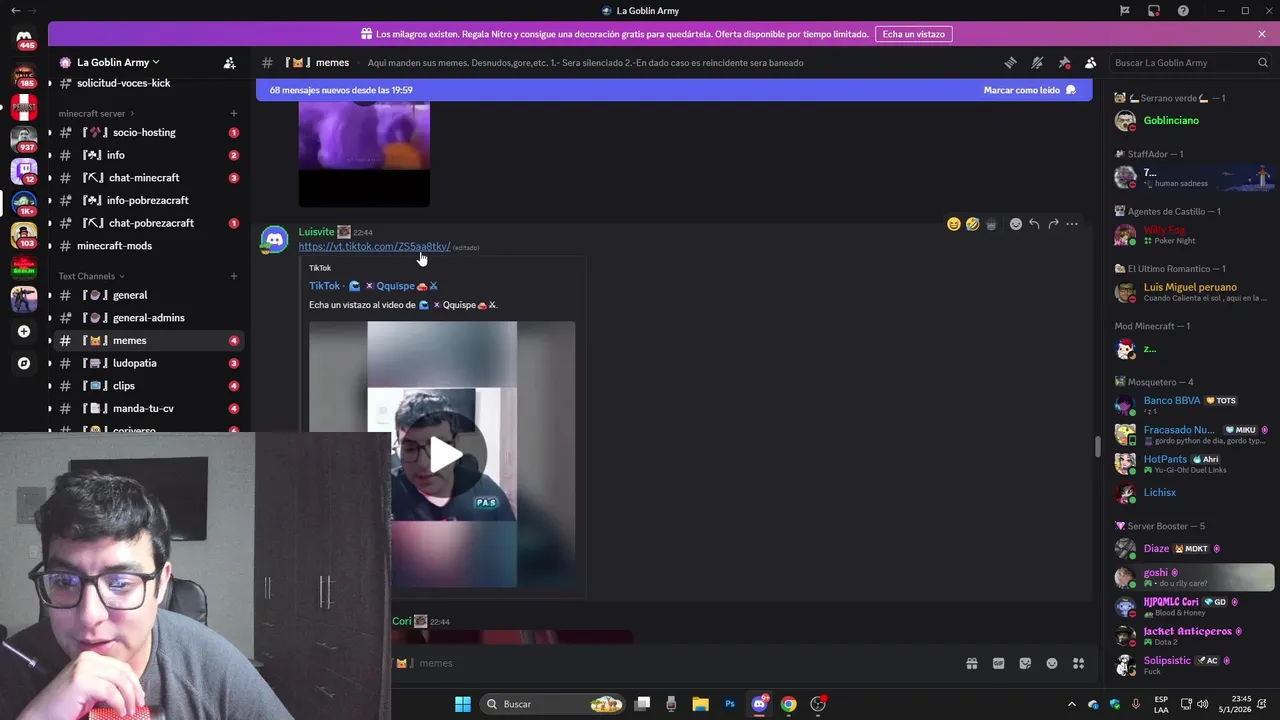
Task: Create a channel in Text Channels category
Action: click(x=234, y=276)
